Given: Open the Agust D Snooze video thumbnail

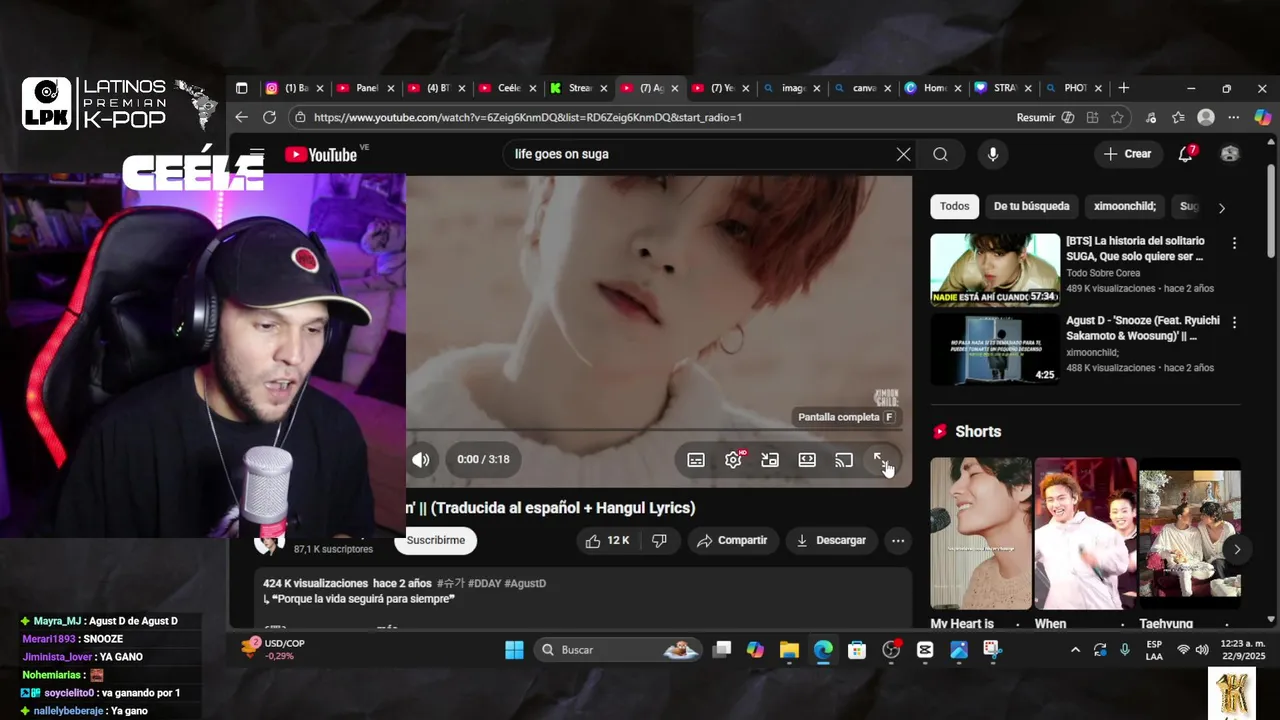Looking at the screenshot, I should coord(995,350).
